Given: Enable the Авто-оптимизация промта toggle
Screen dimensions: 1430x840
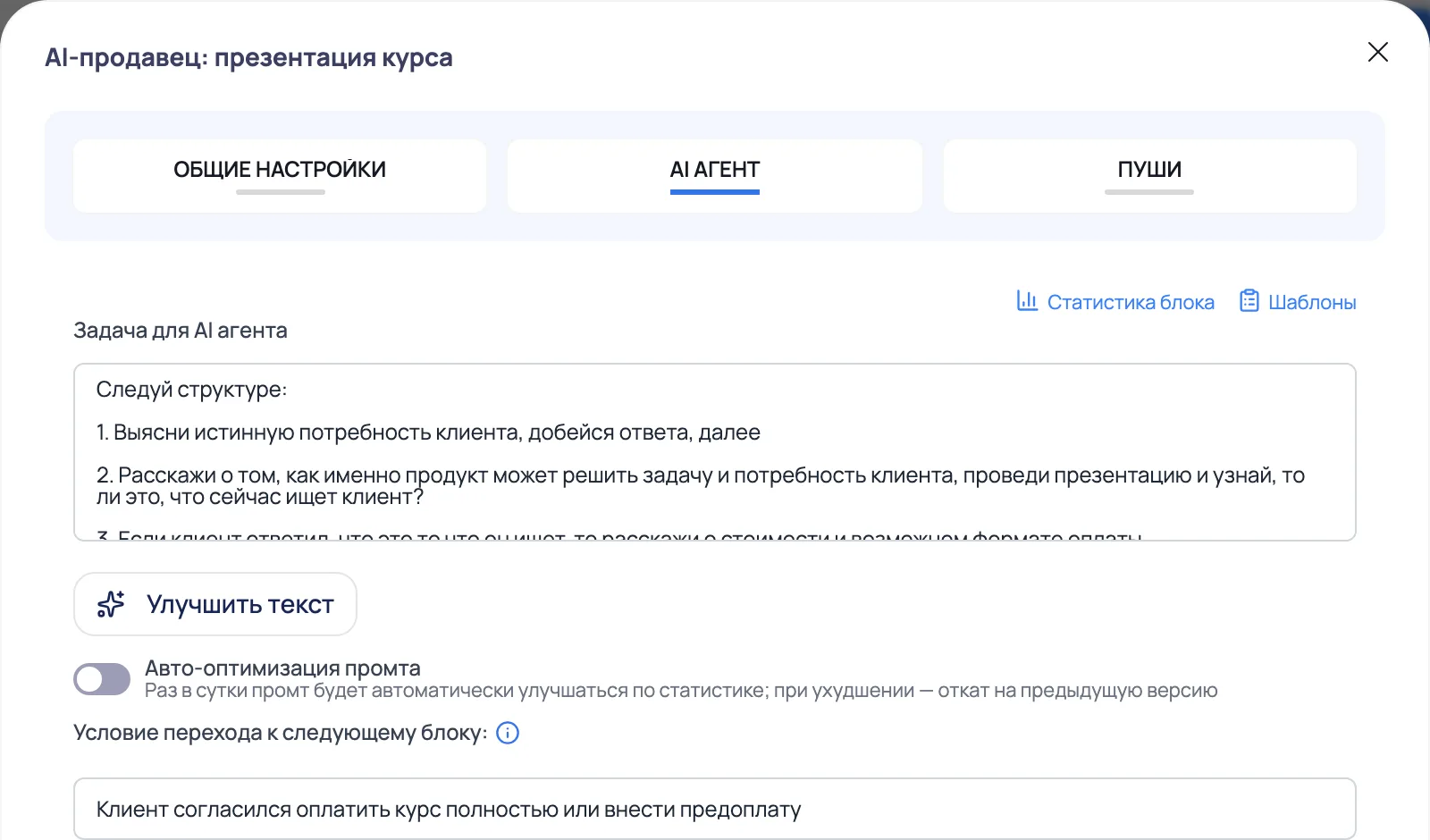Looking at the screenshot, I should [102, 679].
